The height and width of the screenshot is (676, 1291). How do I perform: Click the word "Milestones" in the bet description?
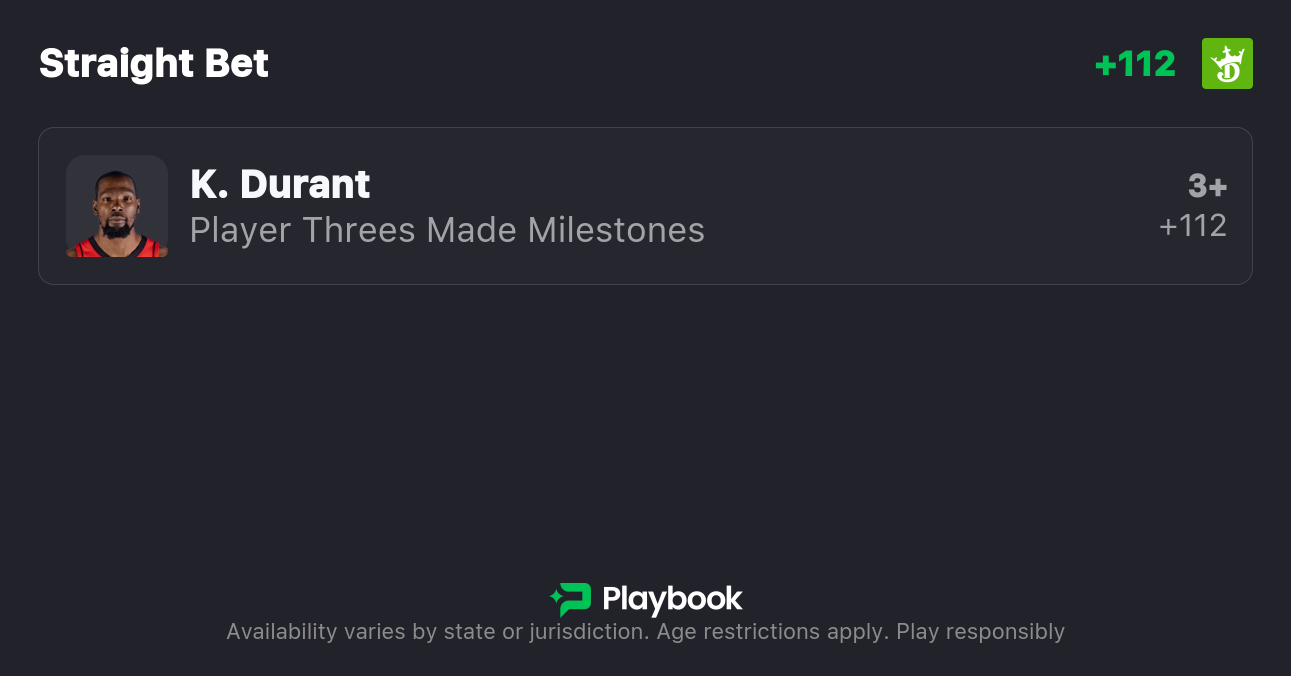coord(616,230)
